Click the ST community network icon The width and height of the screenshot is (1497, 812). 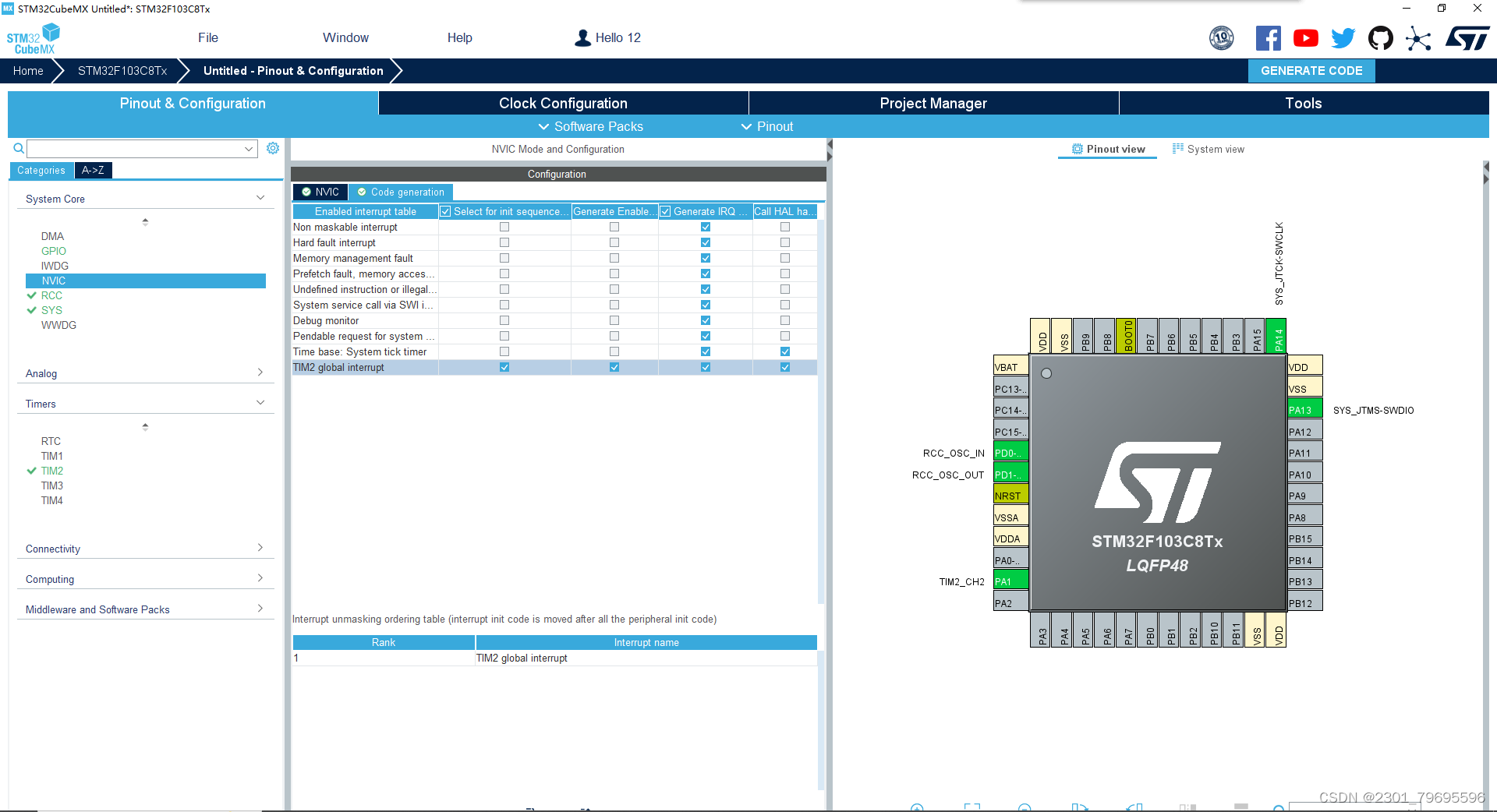coord(1418,38)
